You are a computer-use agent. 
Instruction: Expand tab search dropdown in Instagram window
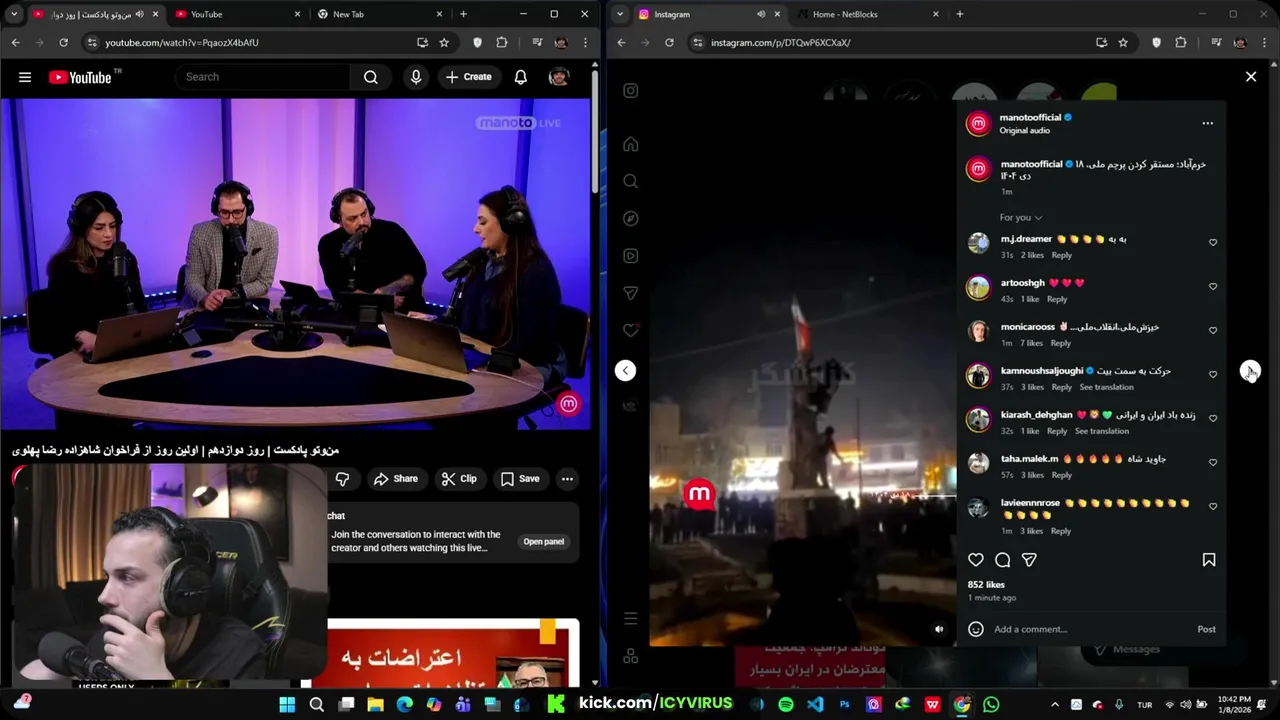click(620, 14)
